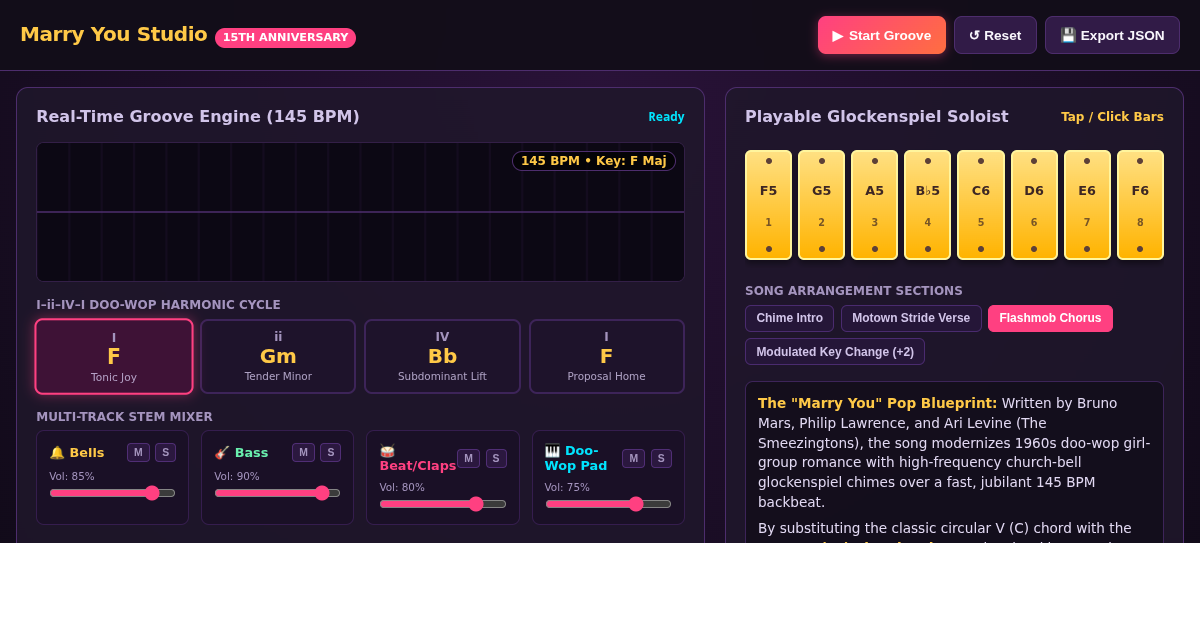
Task: Click the 15TH ANNIVERSARY badge
Action: [x=285, y=38]
